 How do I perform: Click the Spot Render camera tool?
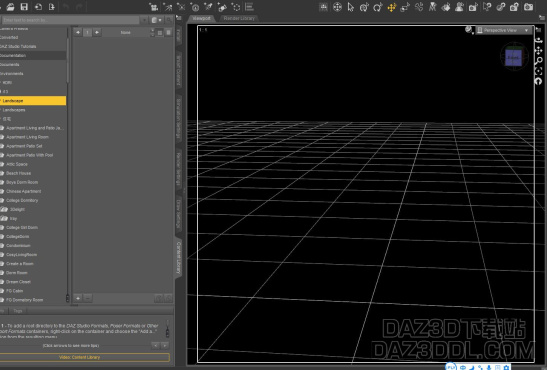(473, 7)
